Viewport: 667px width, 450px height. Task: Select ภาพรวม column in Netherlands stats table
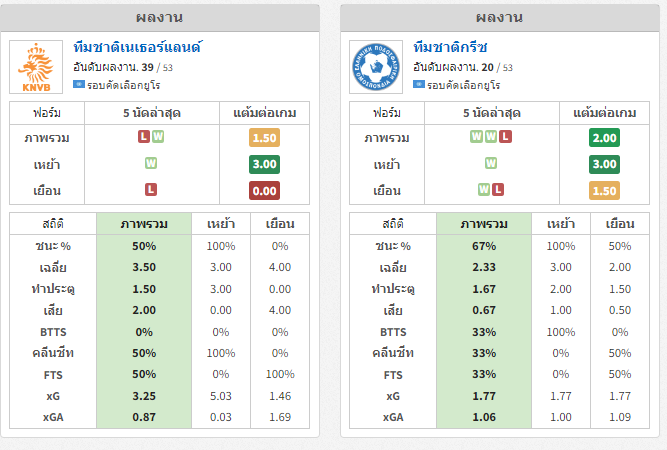coord(144,224)
